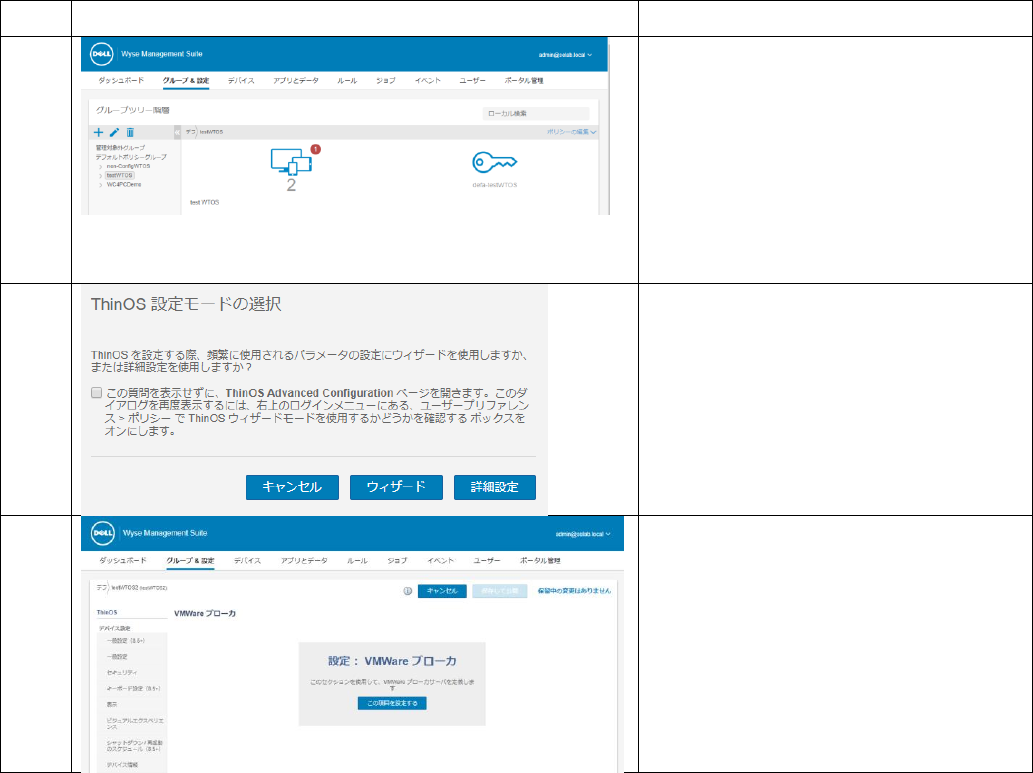
Task: Click the testWTOS breadcrumb on group tree page
Action: pyautogui.click(x=211, y=132)
